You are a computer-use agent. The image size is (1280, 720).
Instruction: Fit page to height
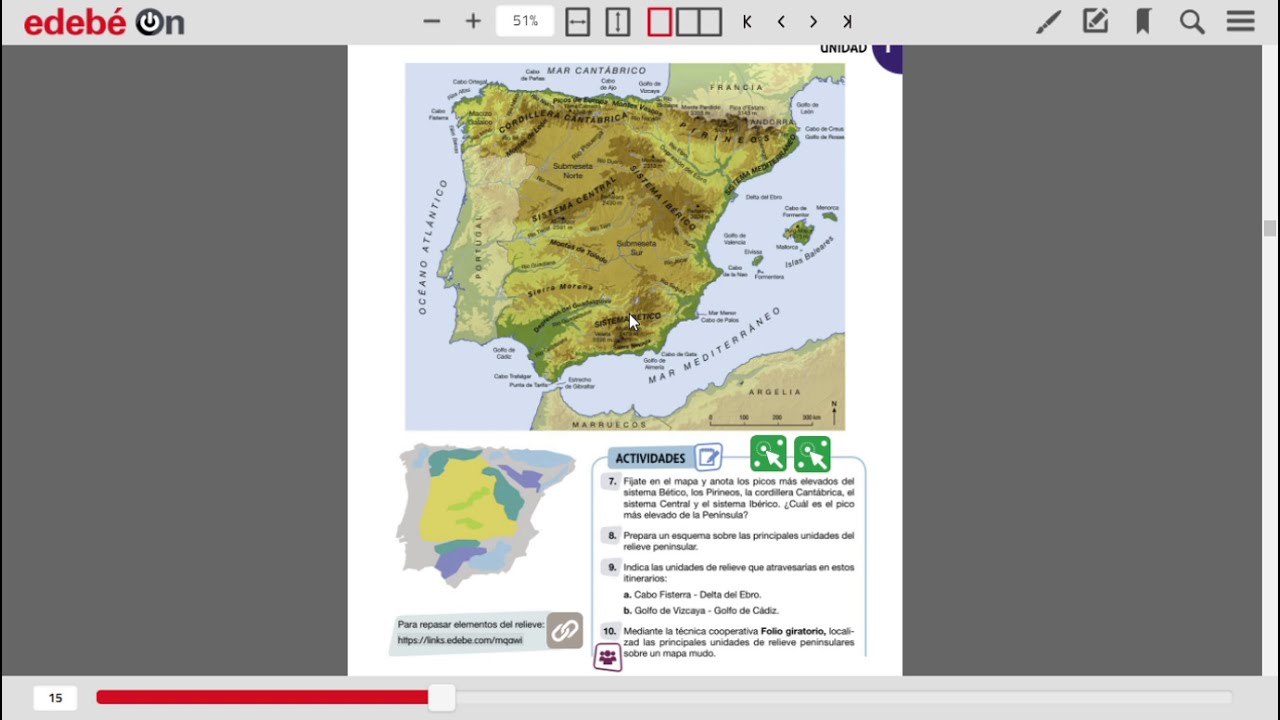(x=617, y=20)
